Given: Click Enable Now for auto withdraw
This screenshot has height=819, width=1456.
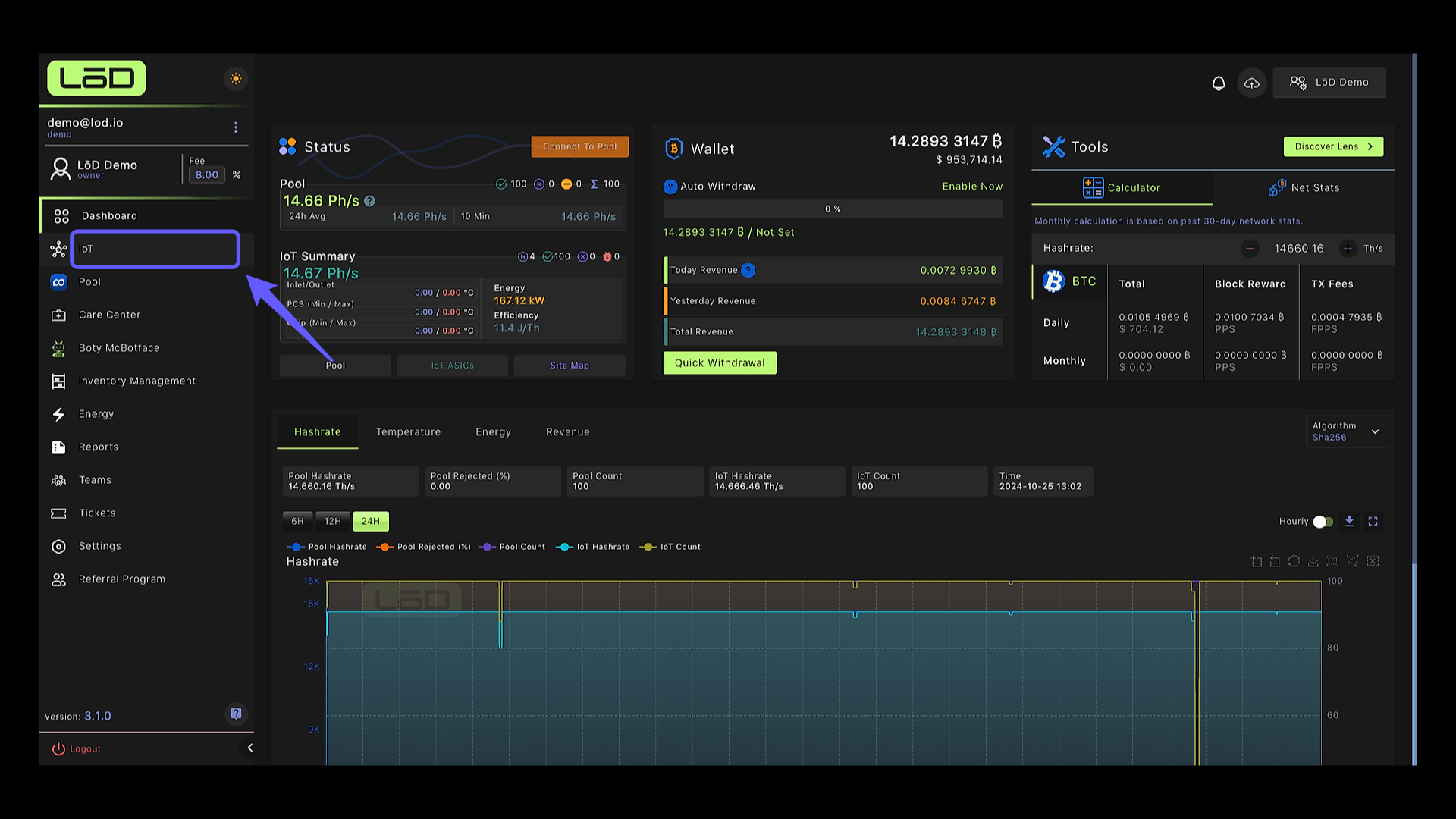Looking at the screenshot, I should pyautogui.click(x=972, y=187).
